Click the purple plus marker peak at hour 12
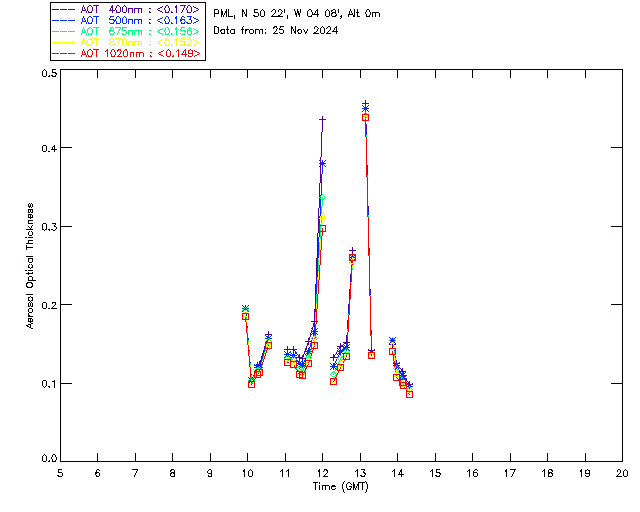640x512 pixels. pyautogui.click(x=322, y=120)
